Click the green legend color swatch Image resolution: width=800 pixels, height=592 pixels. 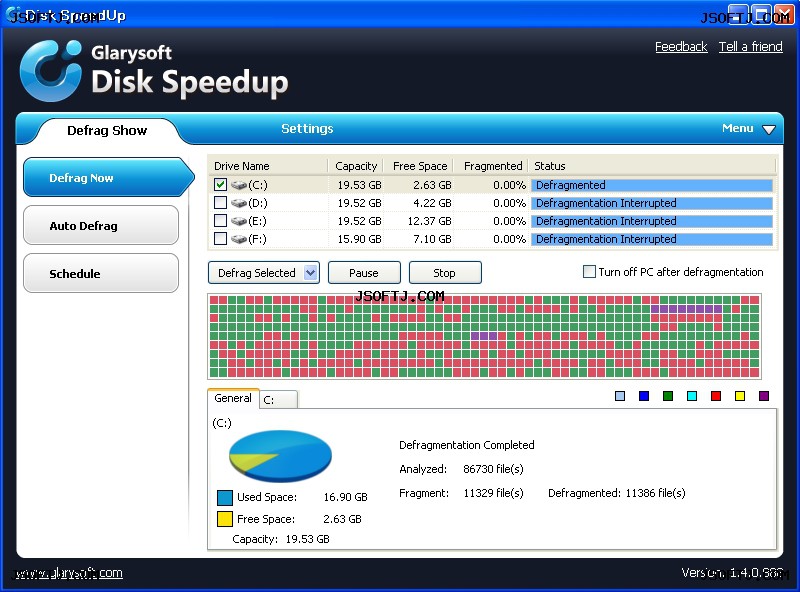[x=668, y=396]
